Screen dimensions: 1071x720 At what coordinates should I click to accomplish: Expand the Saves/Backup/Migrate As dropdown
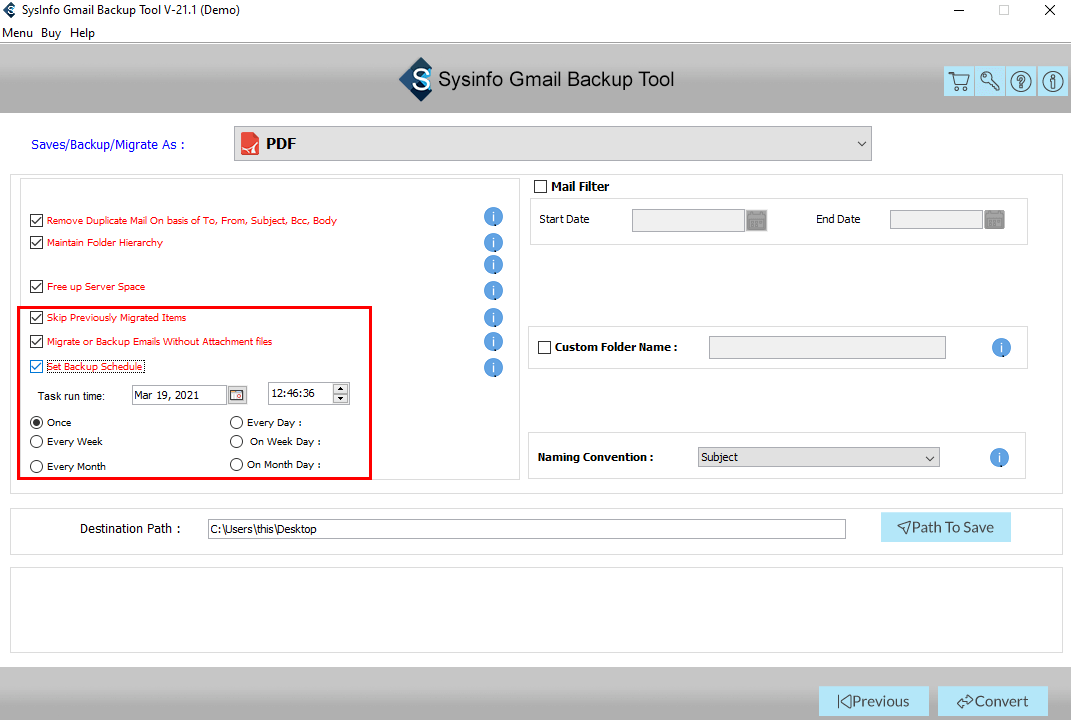553,143
